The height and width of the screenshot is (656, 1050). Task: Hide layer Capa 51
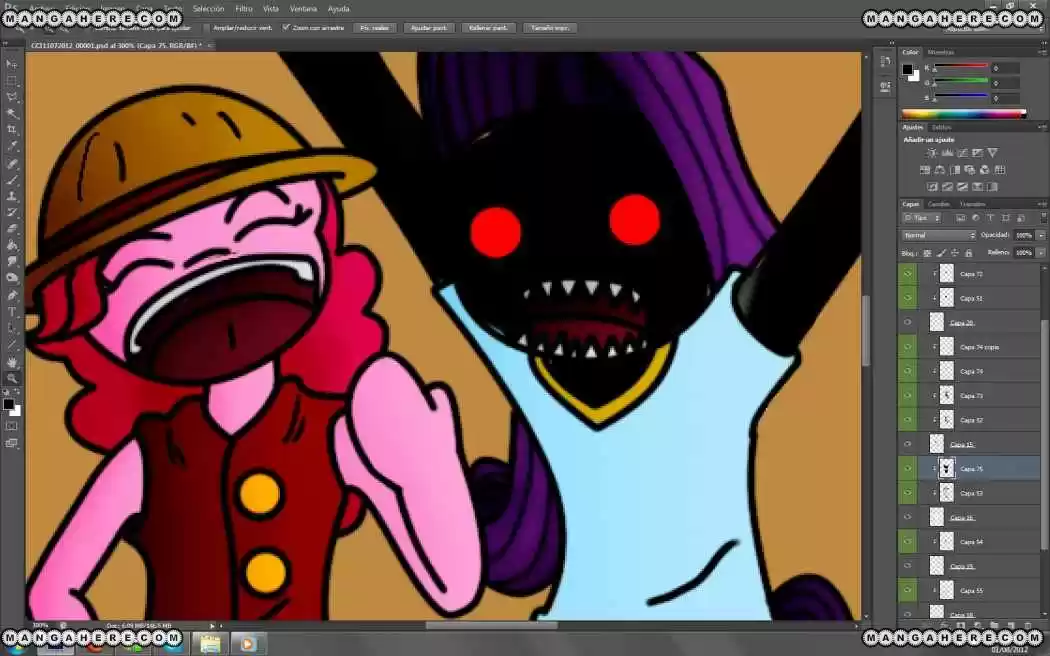(x=907, y=298)
